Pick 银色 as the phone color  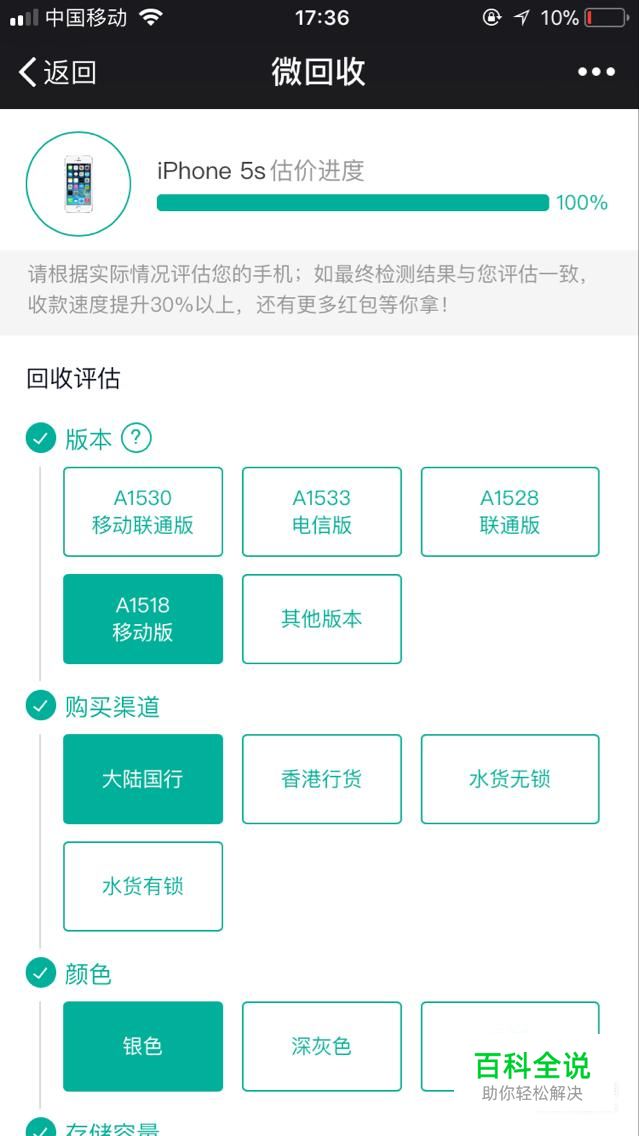click(x=143, y=1046)
